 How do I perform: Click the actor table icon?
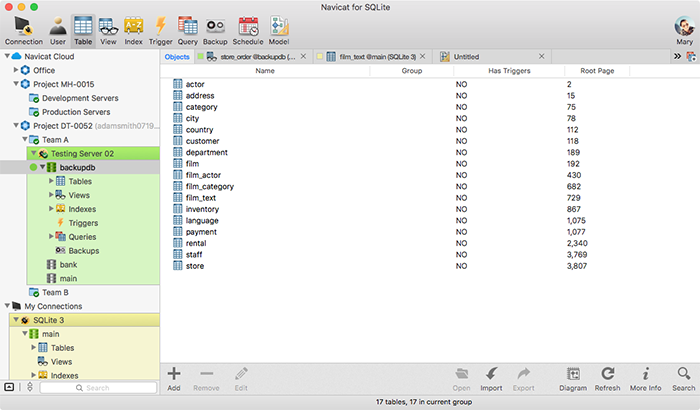click(178, 84)
